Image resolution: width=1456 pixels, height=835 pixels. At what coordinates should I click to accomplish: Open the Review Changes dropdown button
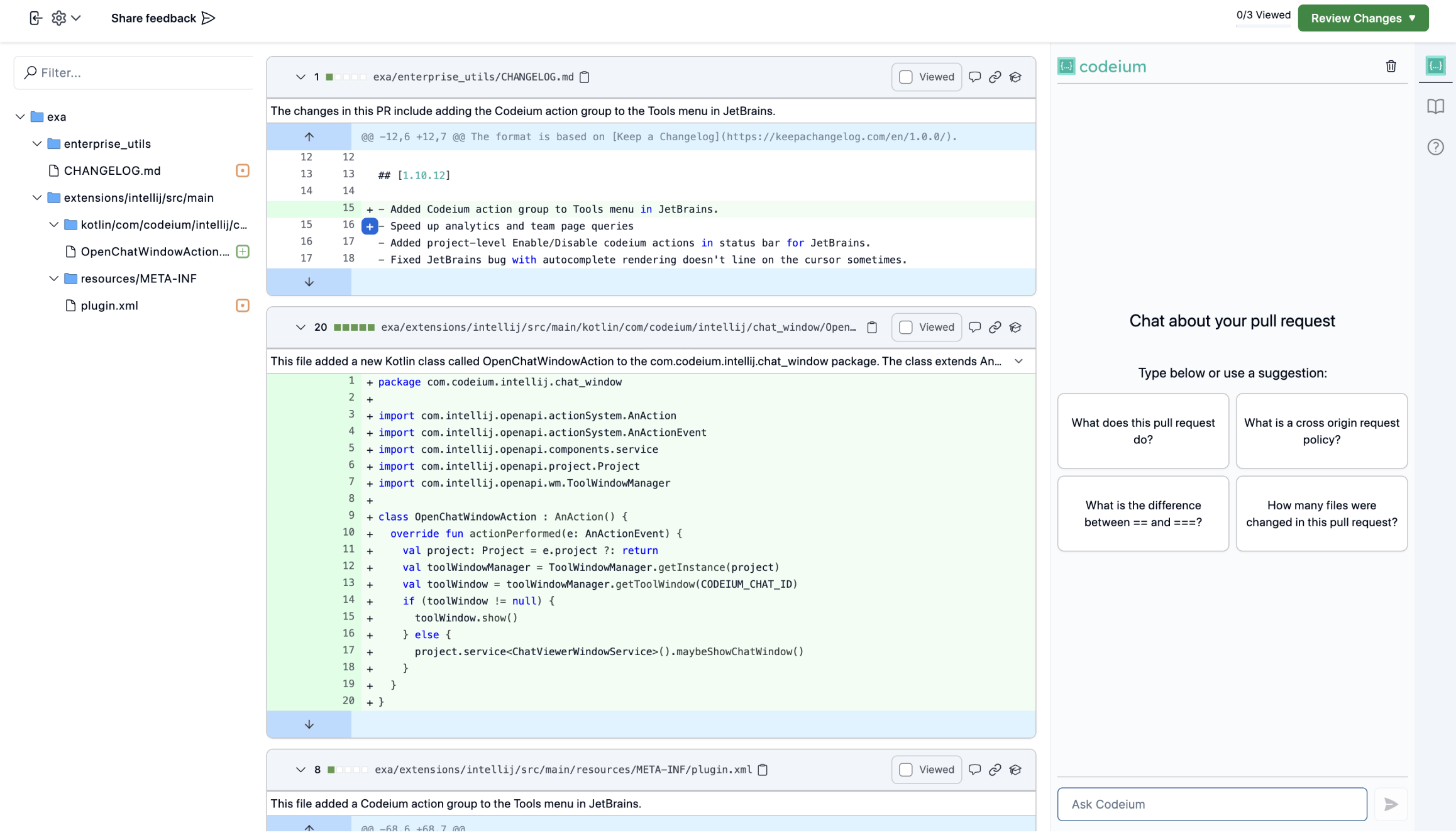pyautogui.click(x=1363, y=18)
